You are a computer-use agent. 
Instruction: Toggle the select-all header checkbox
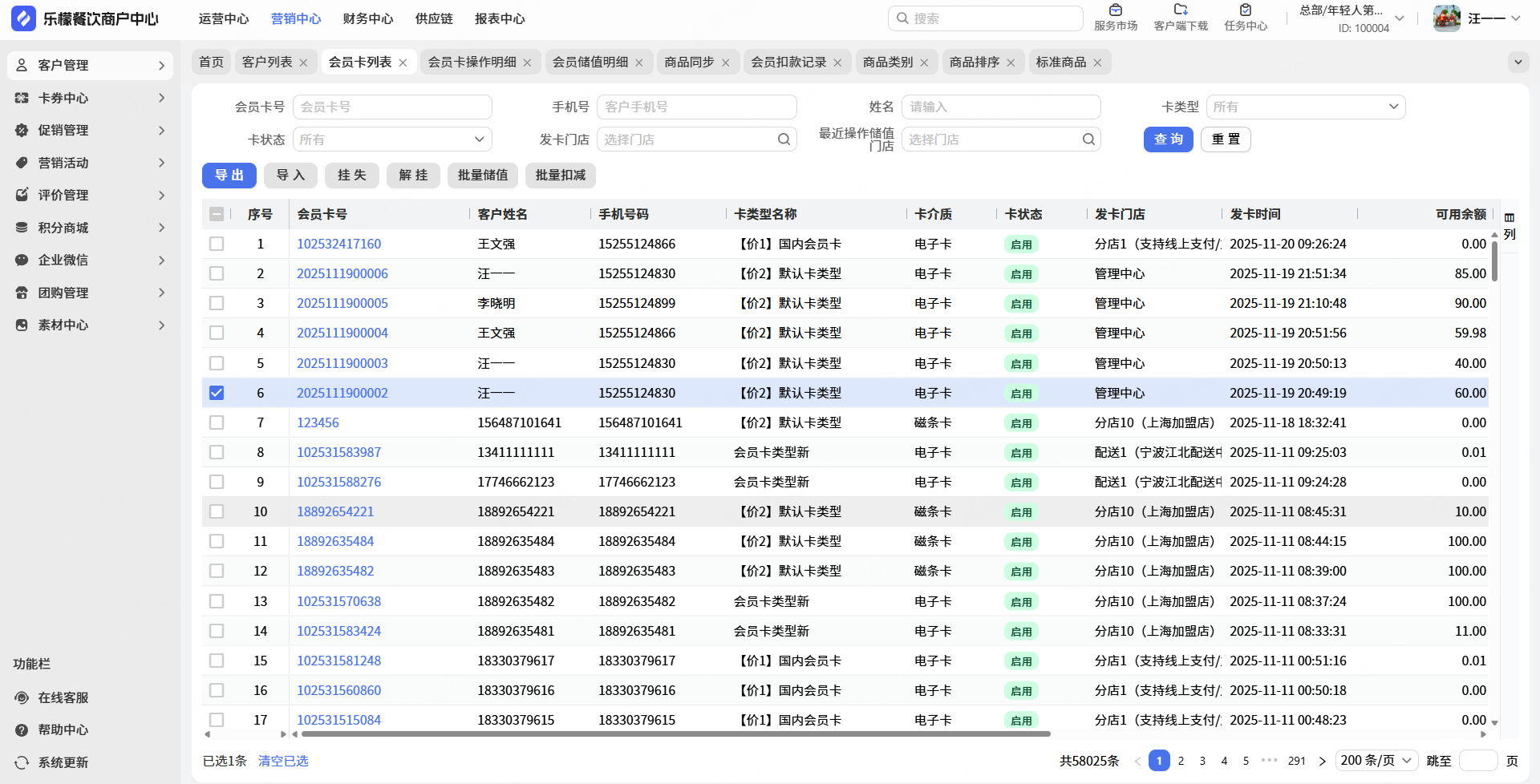point(217,214)
